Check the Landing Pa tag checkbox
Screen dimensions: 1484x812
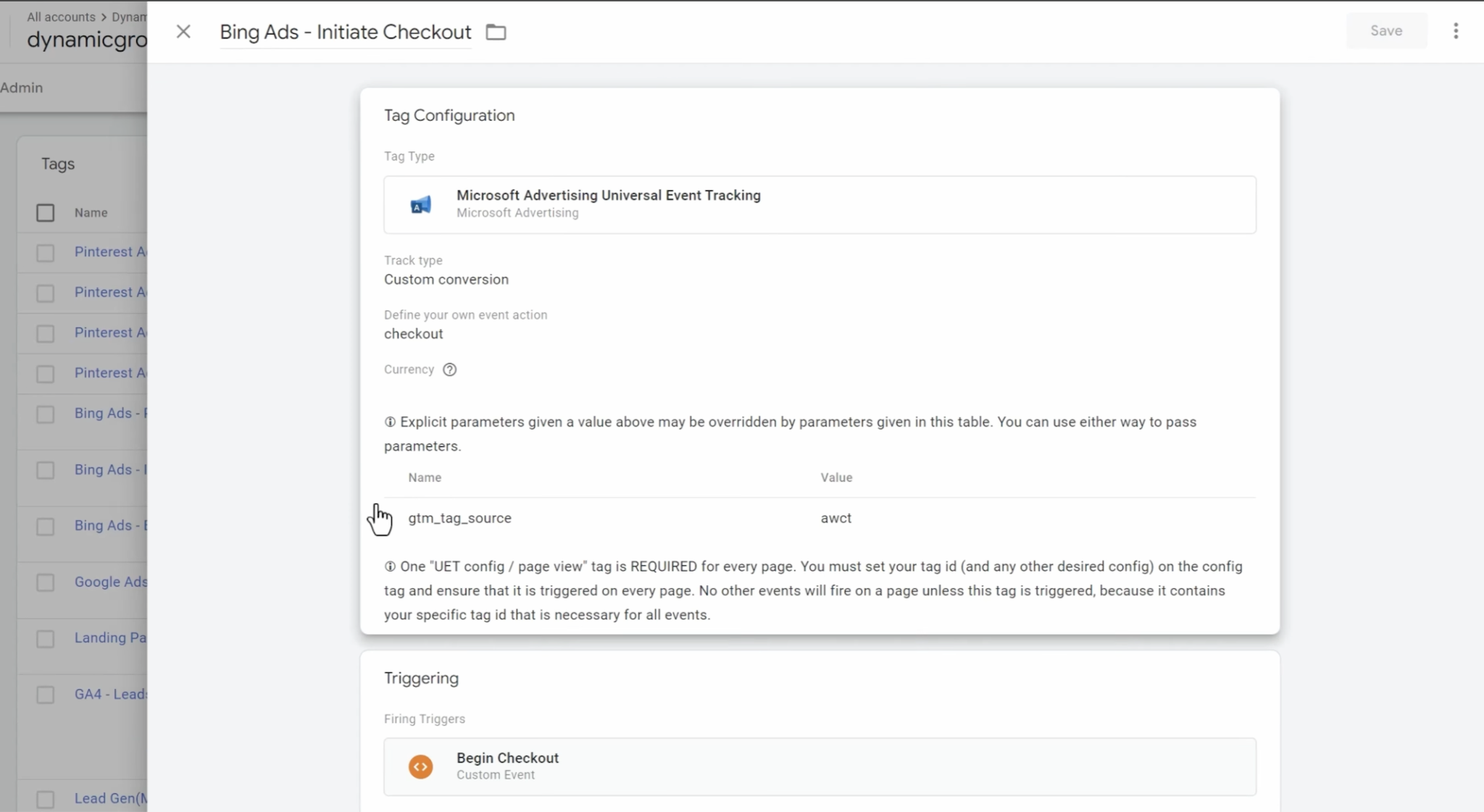(x=45, y=638)
